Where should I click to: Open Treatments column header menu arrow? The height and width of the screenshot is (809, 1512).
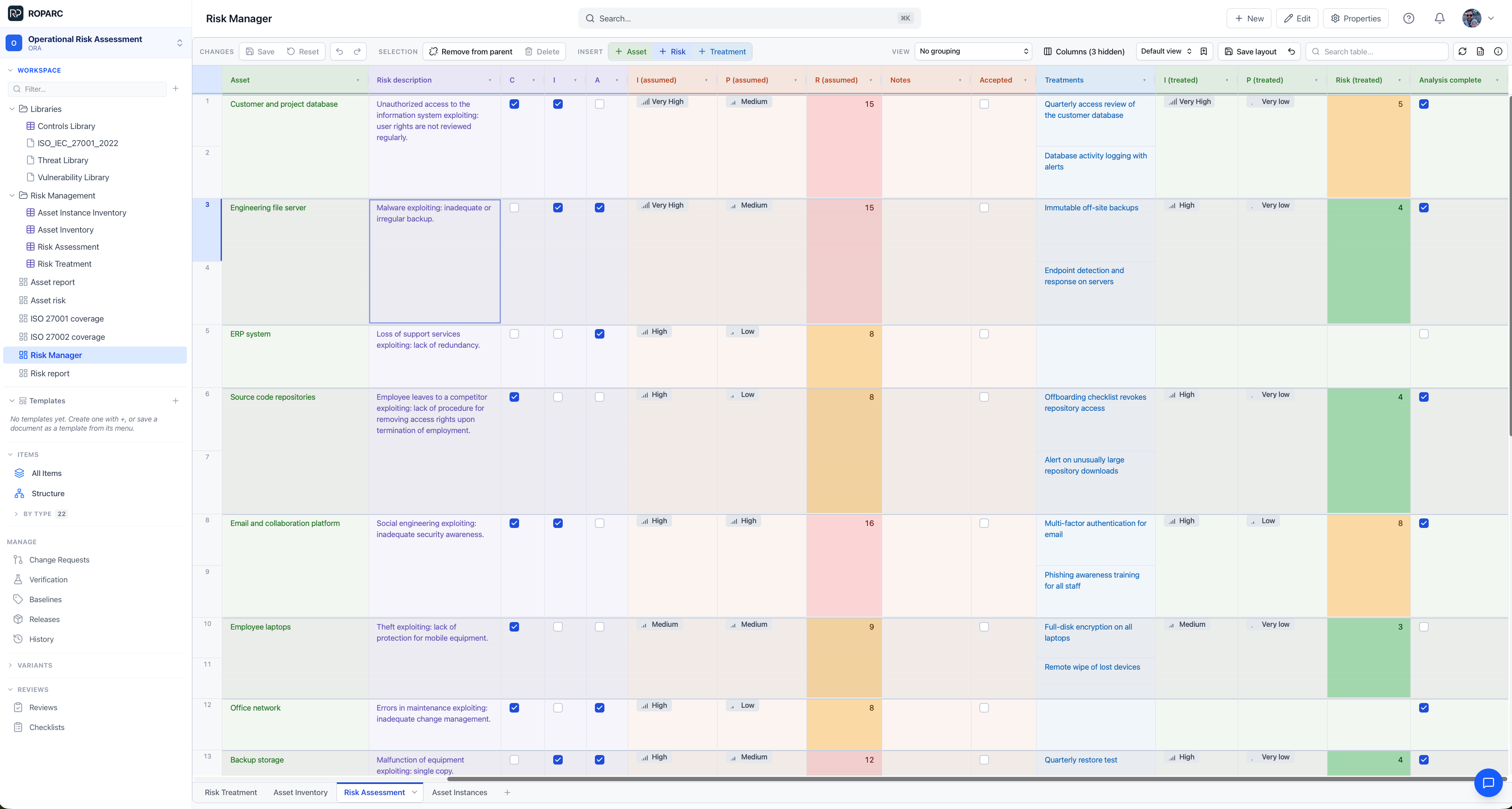pos(1144,81)
